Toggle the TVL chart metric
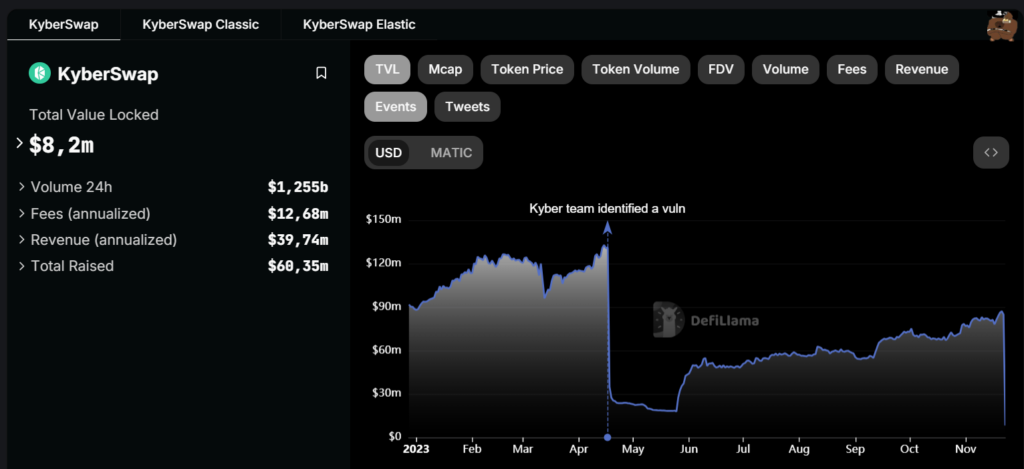Image resolution: width=1024 pixels, height=469 pixels. [x=387, y=70]
